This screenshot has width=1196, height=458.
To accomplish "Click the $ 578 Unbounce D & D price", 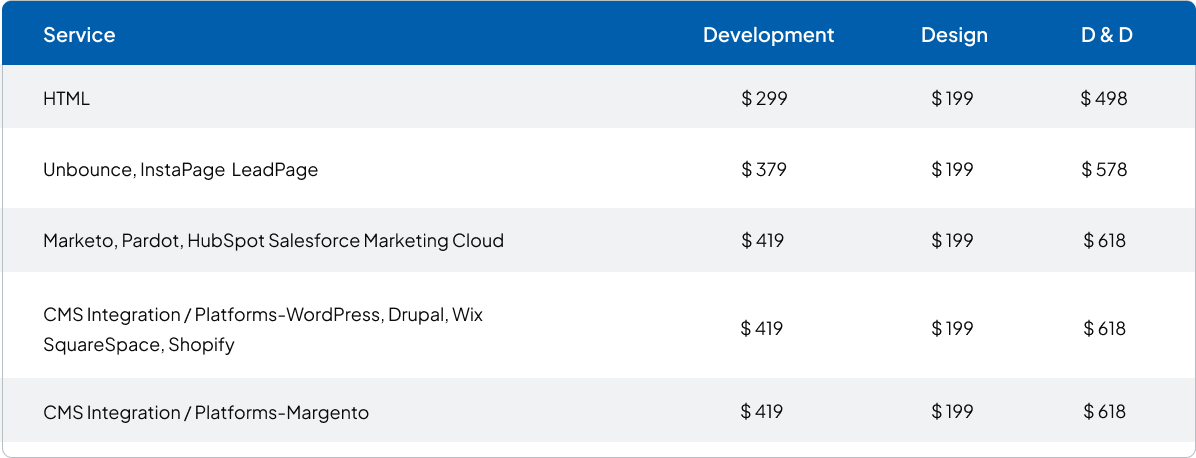I will click(x=1104, y=170).
